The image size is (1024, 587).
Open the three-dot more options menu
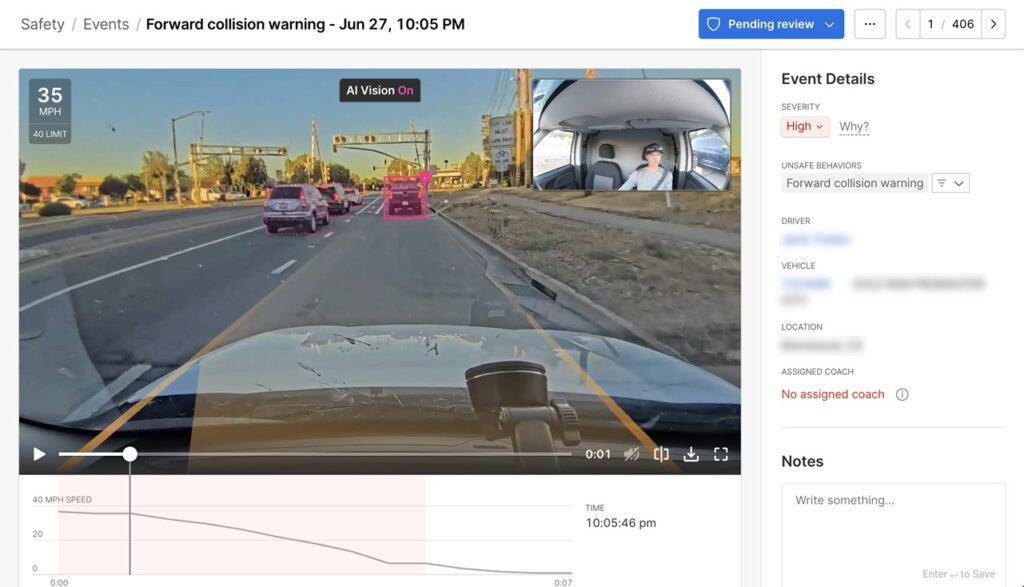(x=869, y=24)
